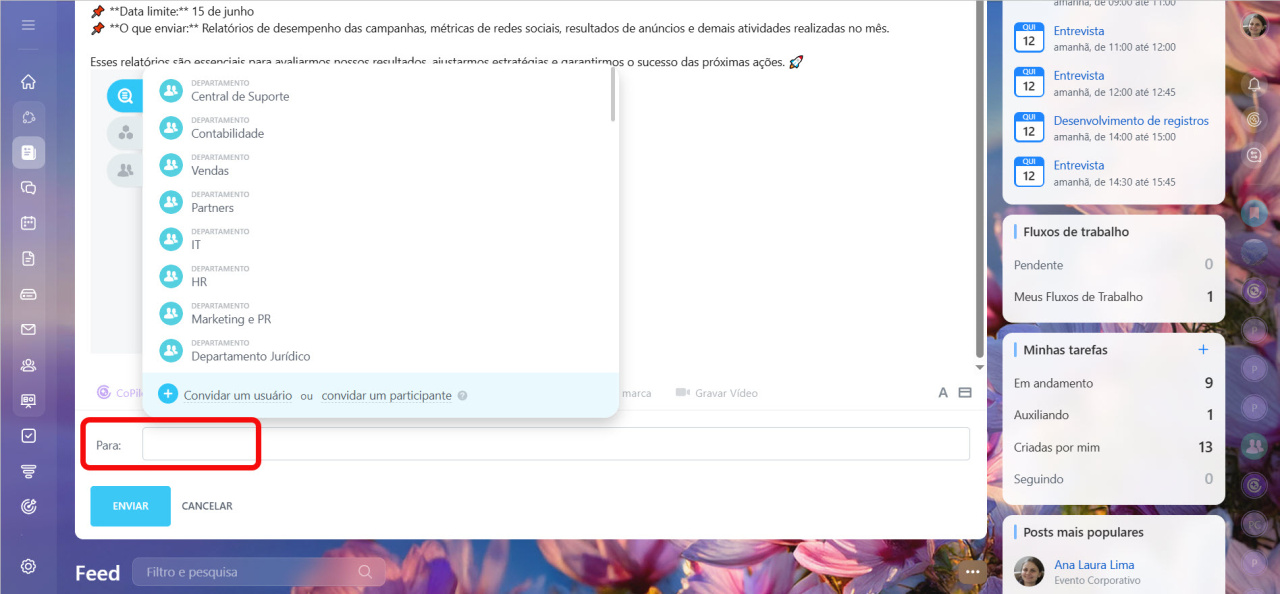
Task: Open Pendente workflows row
Action: [1113, 265]
